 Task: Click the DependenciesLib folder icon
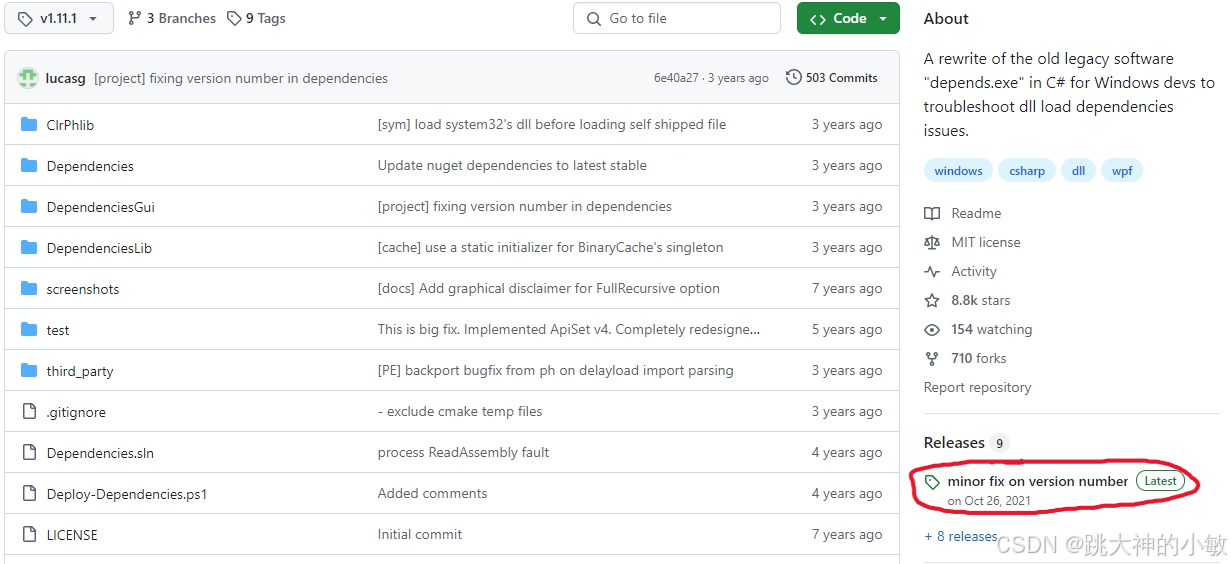click(29, 248)
